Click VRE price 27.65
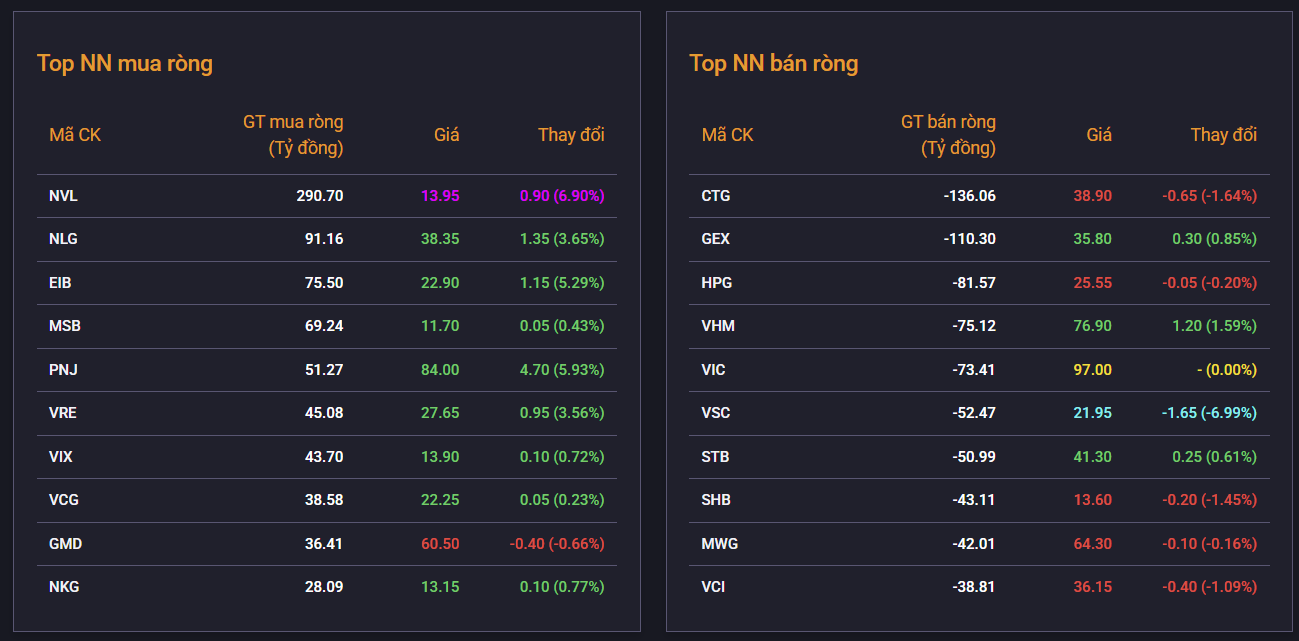Viewport: 1299px width, 641px height. 440,413
